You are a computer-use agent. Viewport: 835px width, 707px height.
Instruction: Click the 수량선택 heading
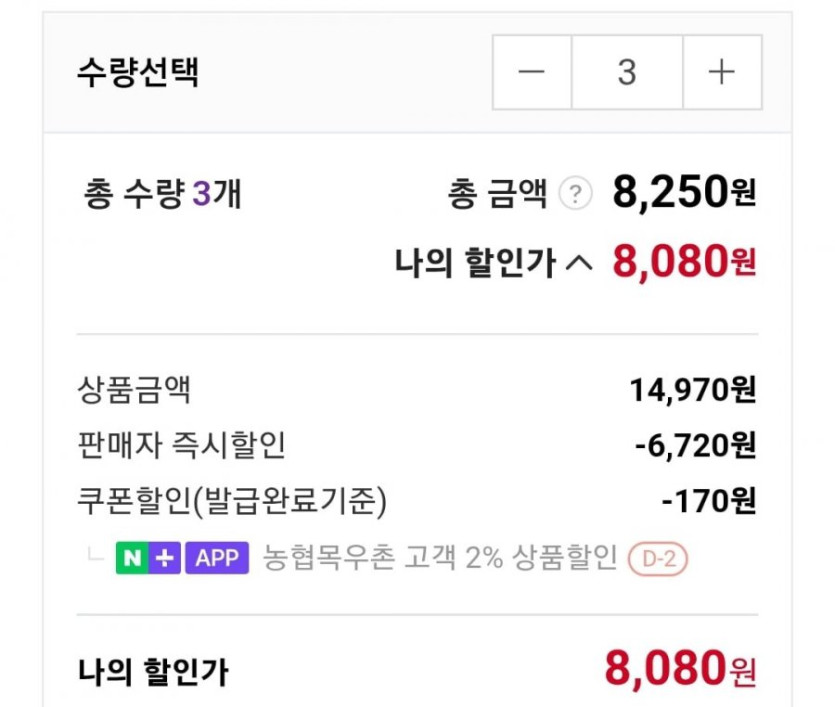coord(137,73)
